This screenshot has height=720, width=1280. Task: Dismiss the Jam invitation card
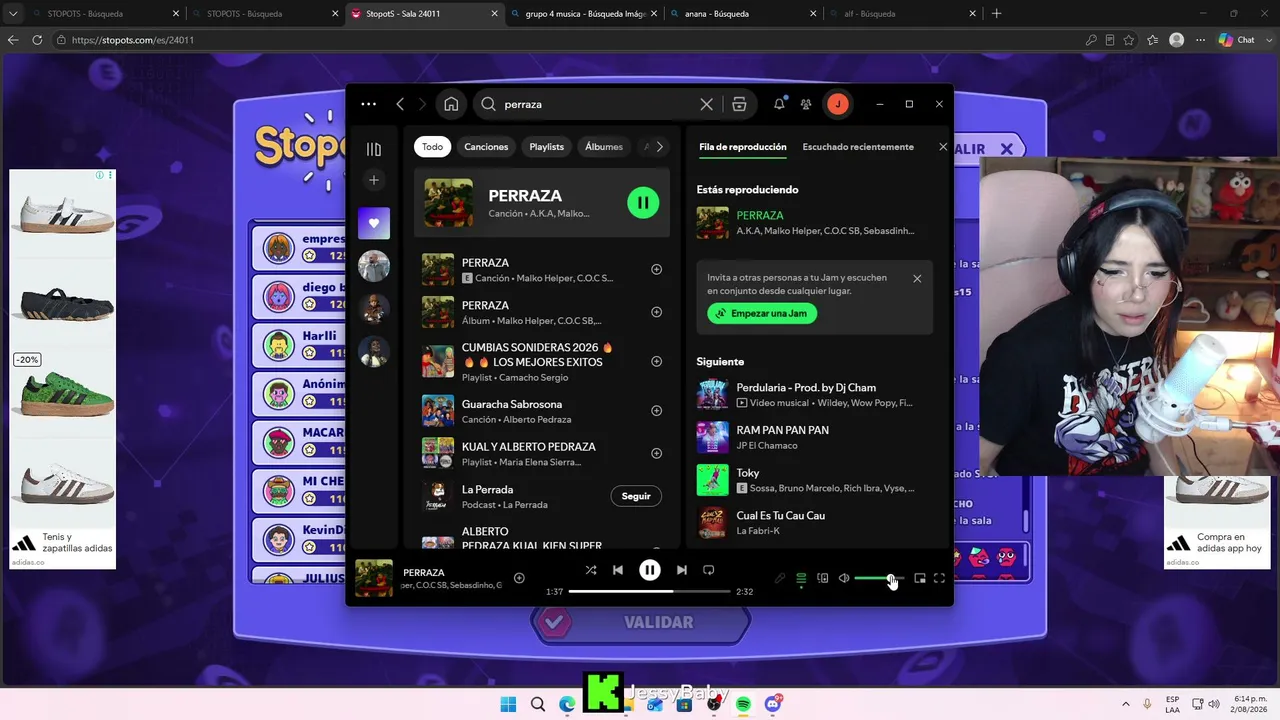pos(917,278)
